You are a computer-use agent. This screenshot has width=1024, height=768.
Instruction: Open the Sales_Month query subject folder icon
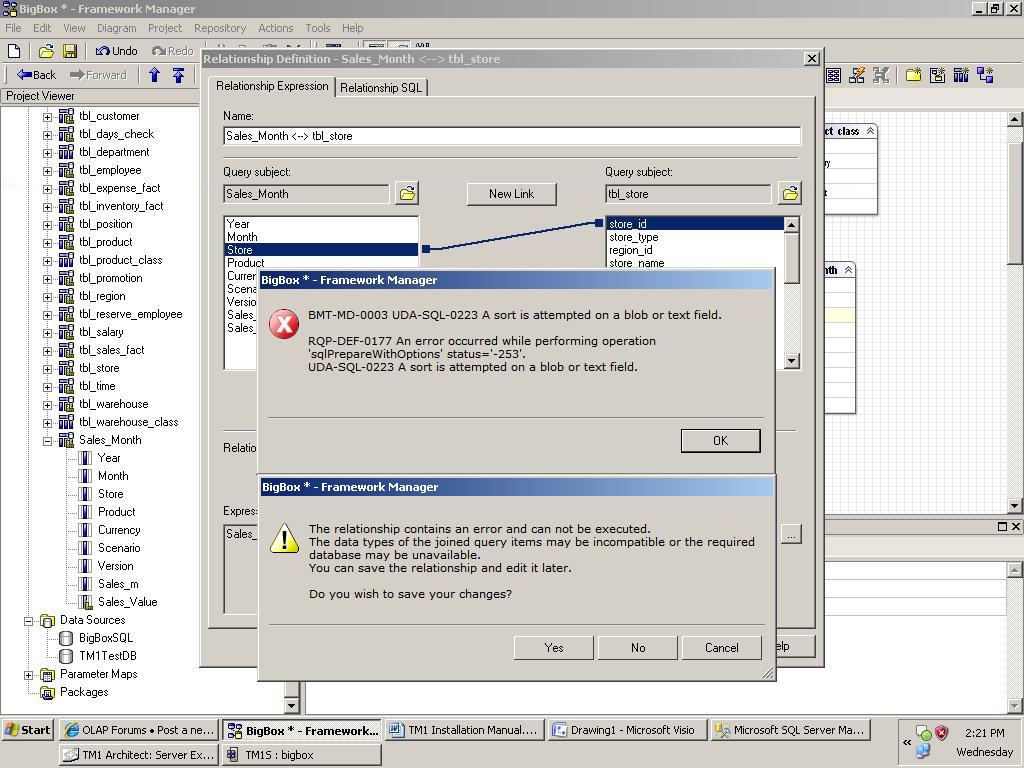[x=406, y=193]
